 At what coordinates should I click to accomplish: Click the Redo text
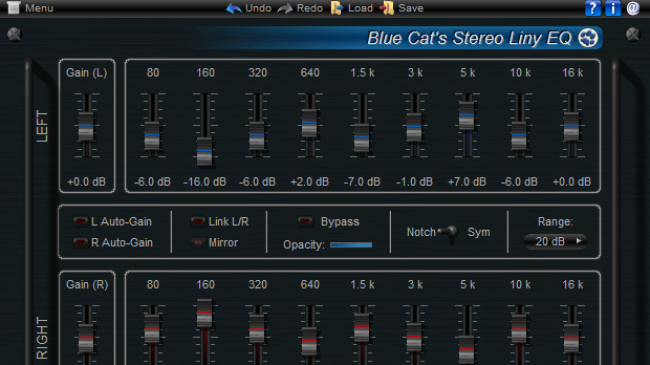(310, 8)
